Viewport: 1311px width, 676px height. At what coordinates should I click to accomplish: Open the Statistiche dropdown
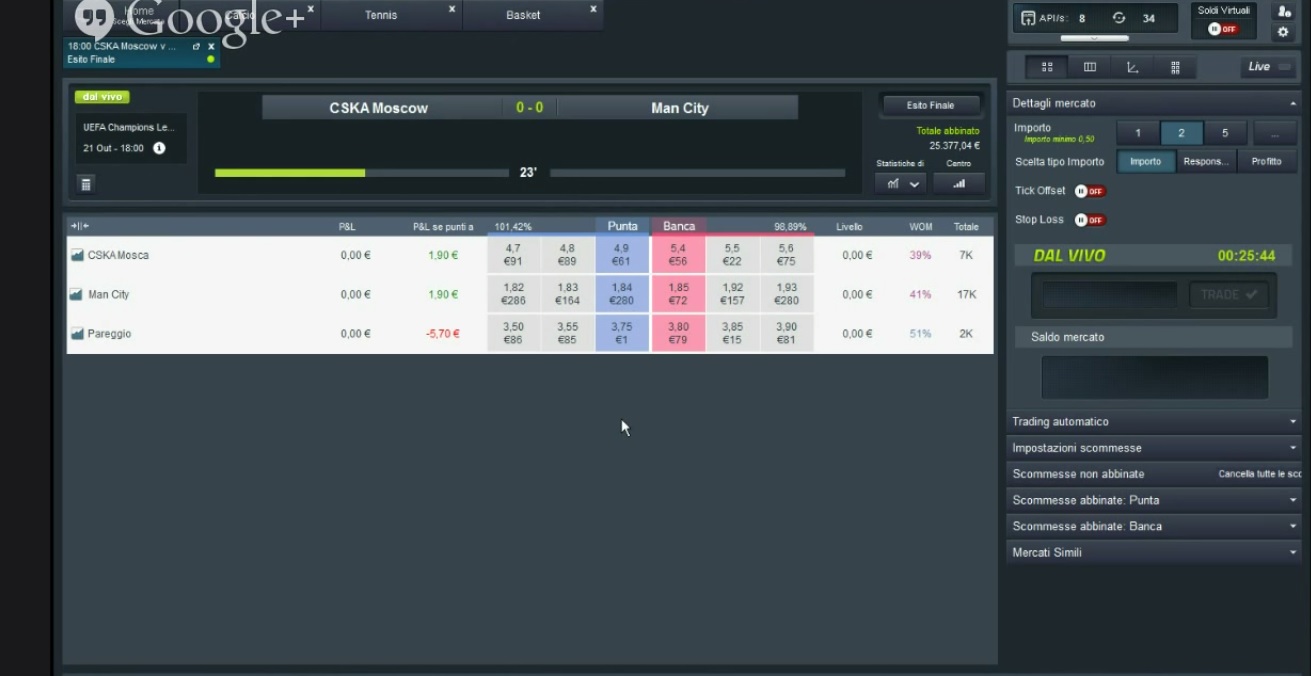click(902, 183)
